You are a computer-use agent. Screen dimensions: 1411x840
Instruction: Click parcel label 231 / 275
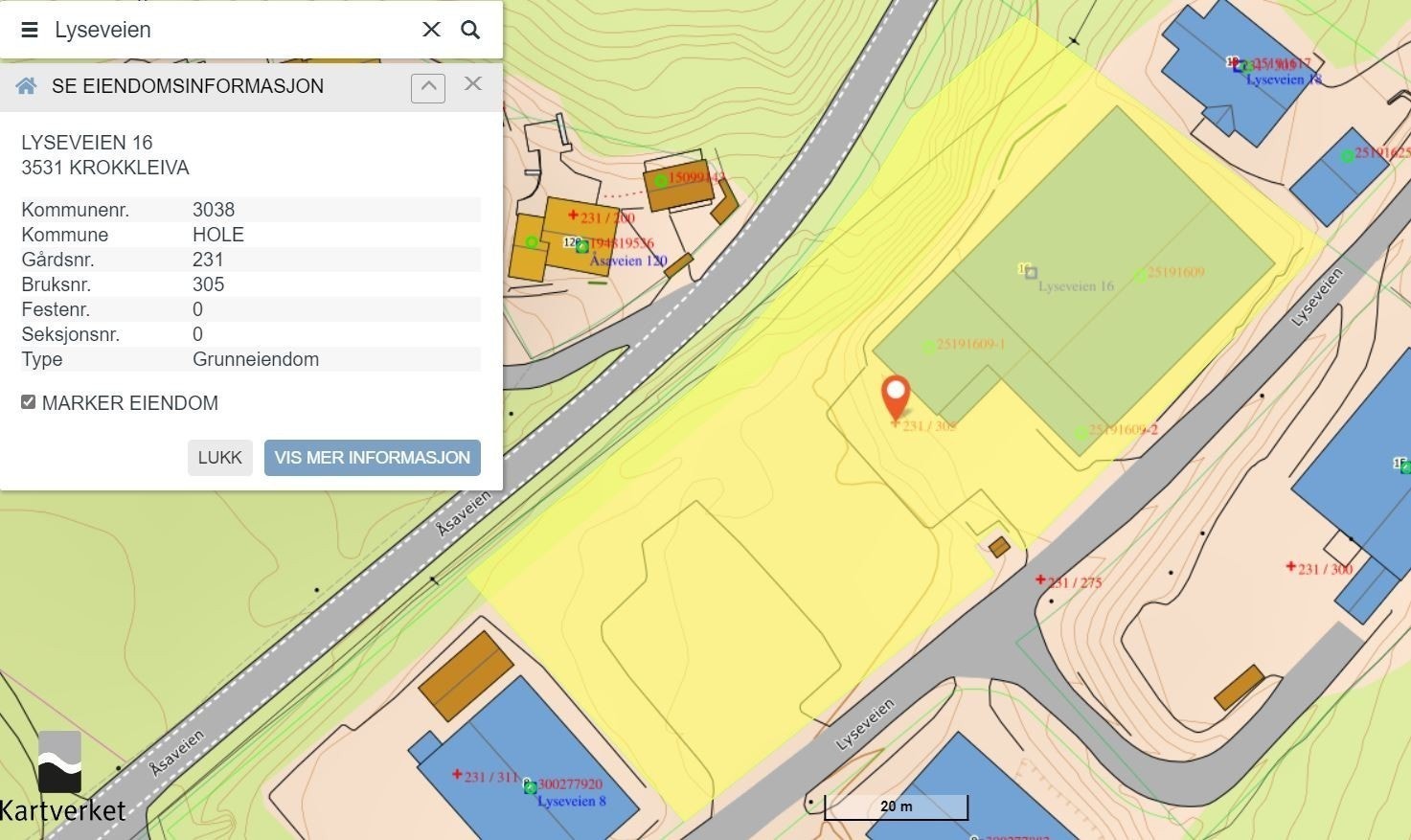click(x=1075, y=582)
